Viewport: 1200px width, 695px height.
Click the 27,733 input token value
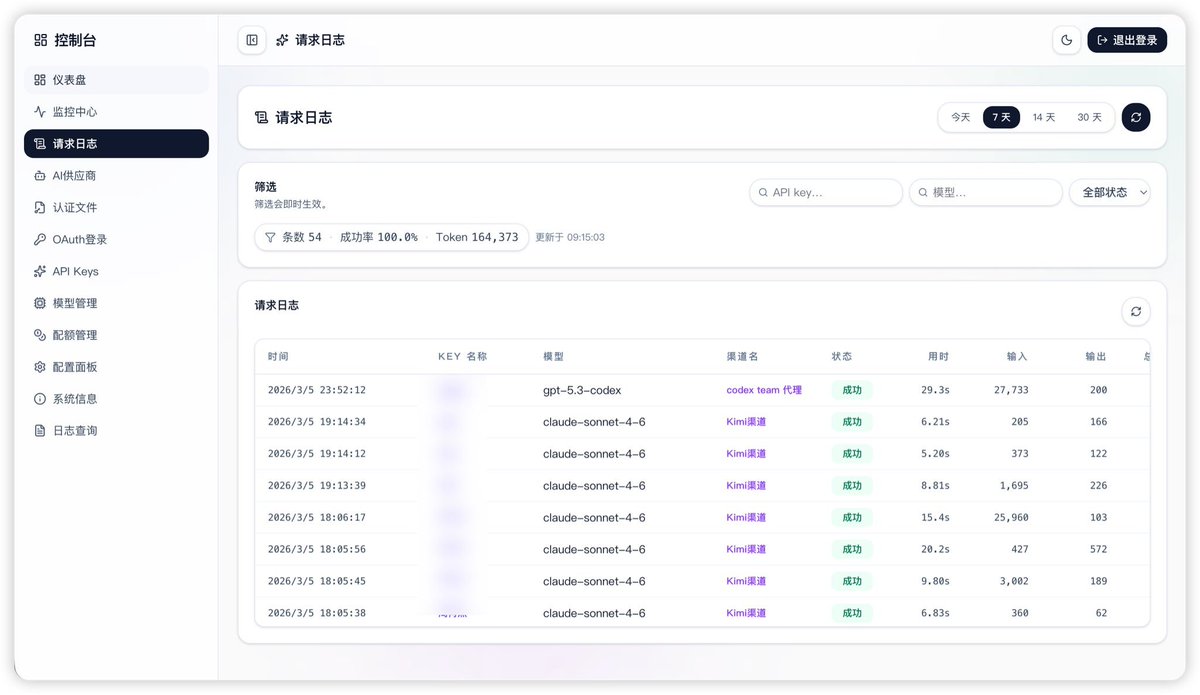click(1011, 390)
